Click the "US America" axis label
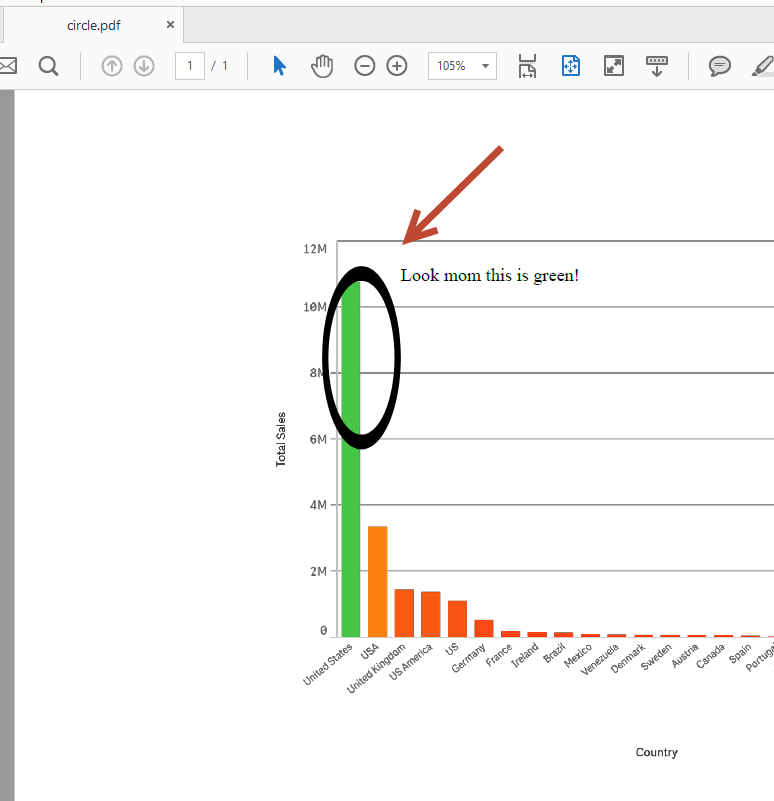Viewport: 774px width, 801px height. pos(410,662)
